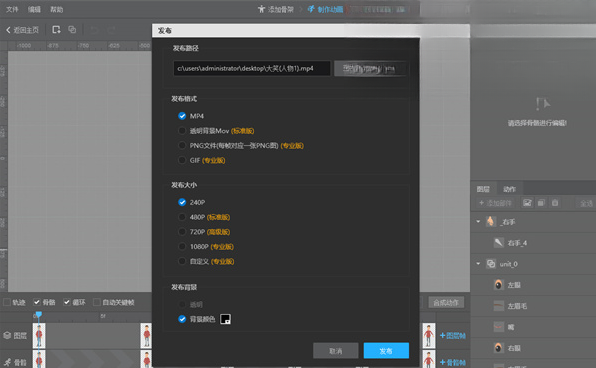Click the 骨骼 track running figure icon
This screenshot has width=596, height=368.
[x=7, y=362]
